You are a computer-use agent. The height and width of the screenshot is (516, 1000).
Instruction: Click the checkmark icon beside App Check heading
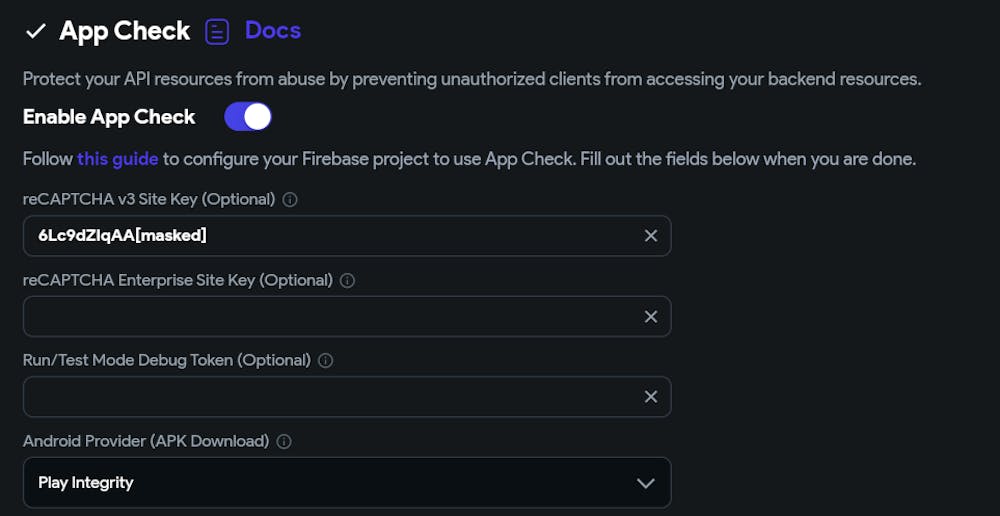pos(35,31)
